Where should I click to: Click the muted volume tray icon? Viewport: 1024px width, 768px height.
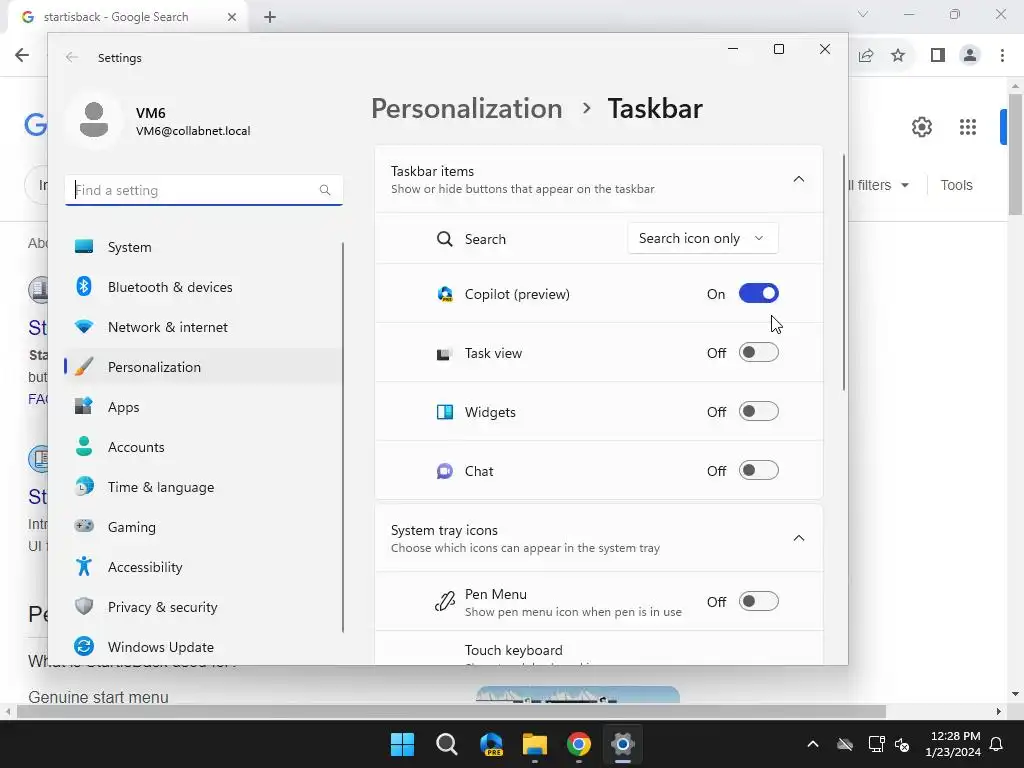(x=902, y=744)
